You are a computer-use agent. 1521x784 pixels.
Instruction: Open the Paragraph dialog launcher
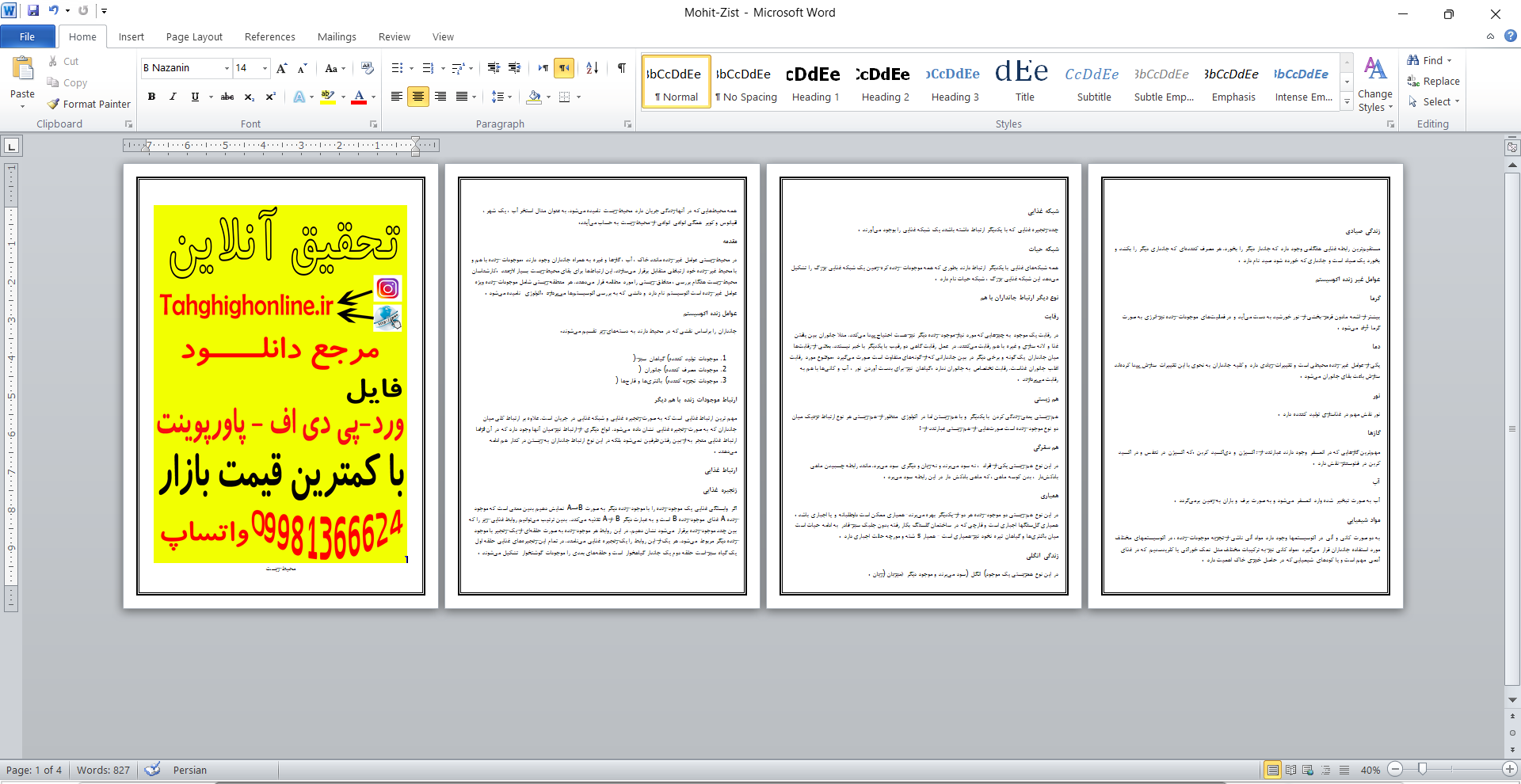(627, 124)
